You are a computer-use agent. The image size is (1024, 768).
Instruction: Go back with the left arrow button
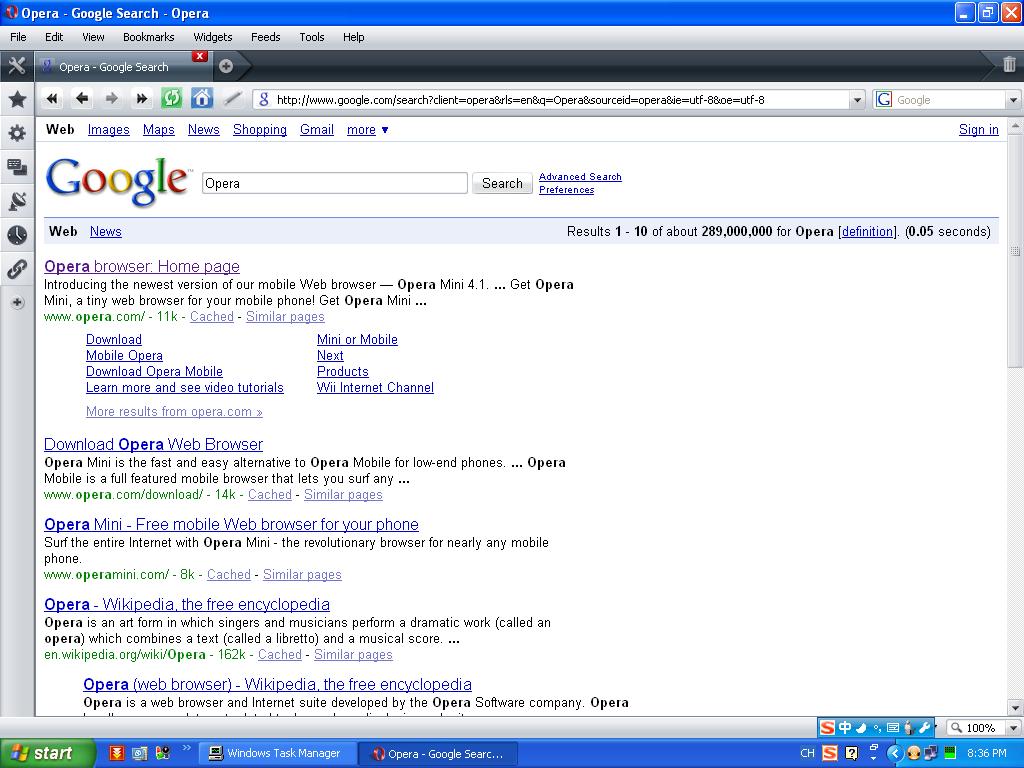click(82, 99)
